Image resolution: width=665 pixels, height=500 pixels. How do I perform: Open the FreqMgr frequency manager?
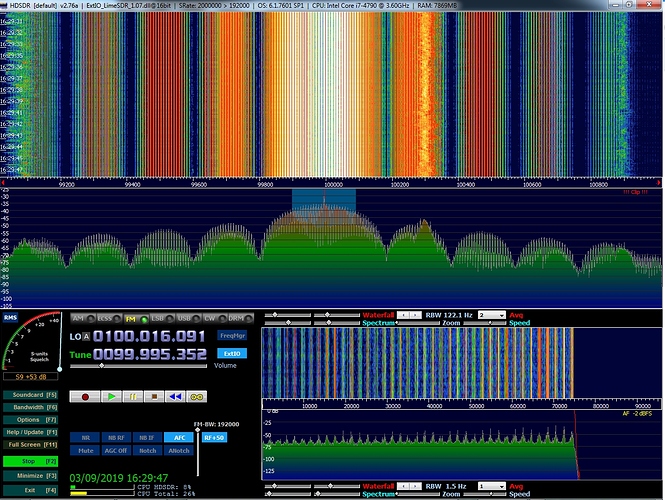coord(232,335)
